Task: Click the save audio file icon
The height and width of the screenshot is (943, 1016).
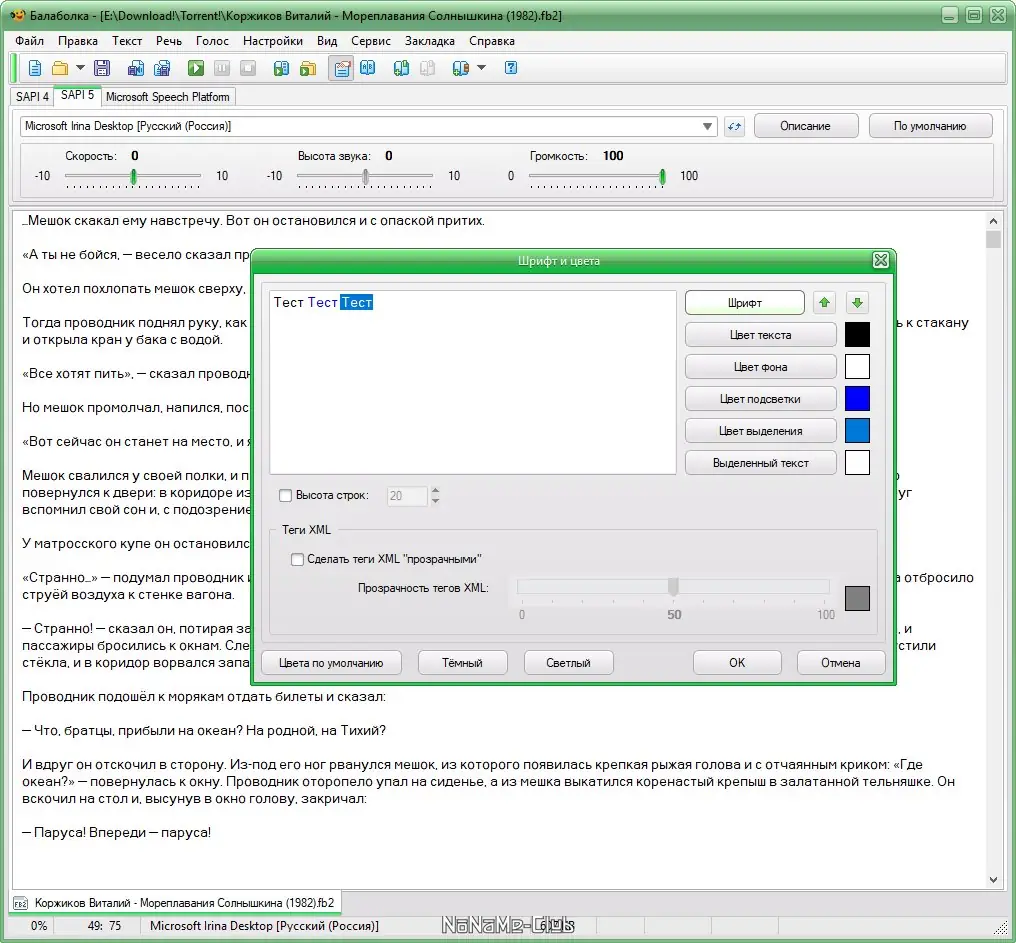Action: coord(136,68)
